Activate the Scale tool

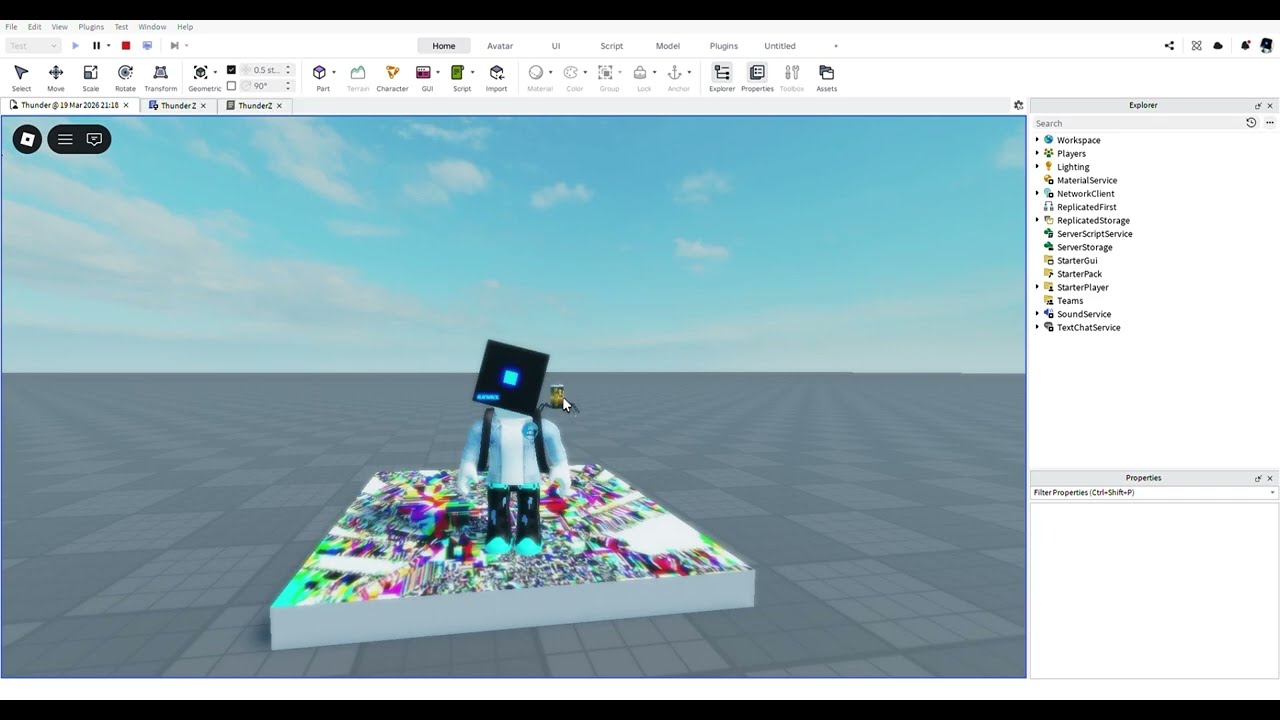pyautogui.click(x=90, y=77)
